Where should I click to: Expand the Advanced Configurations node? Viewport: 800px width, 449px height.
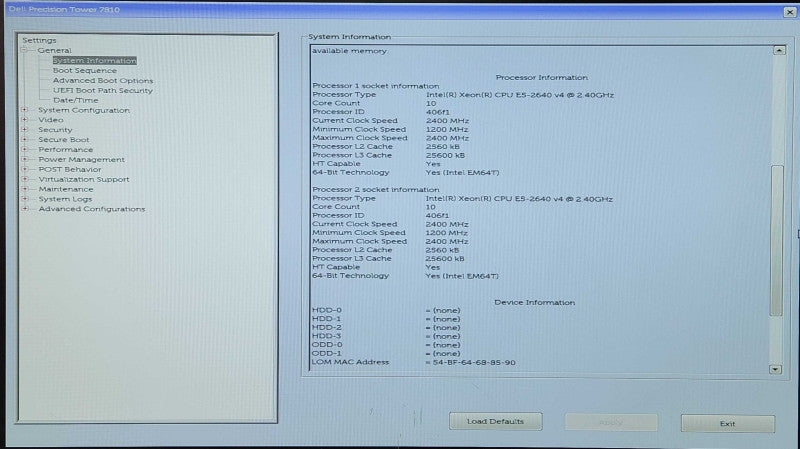coord(24,209)
